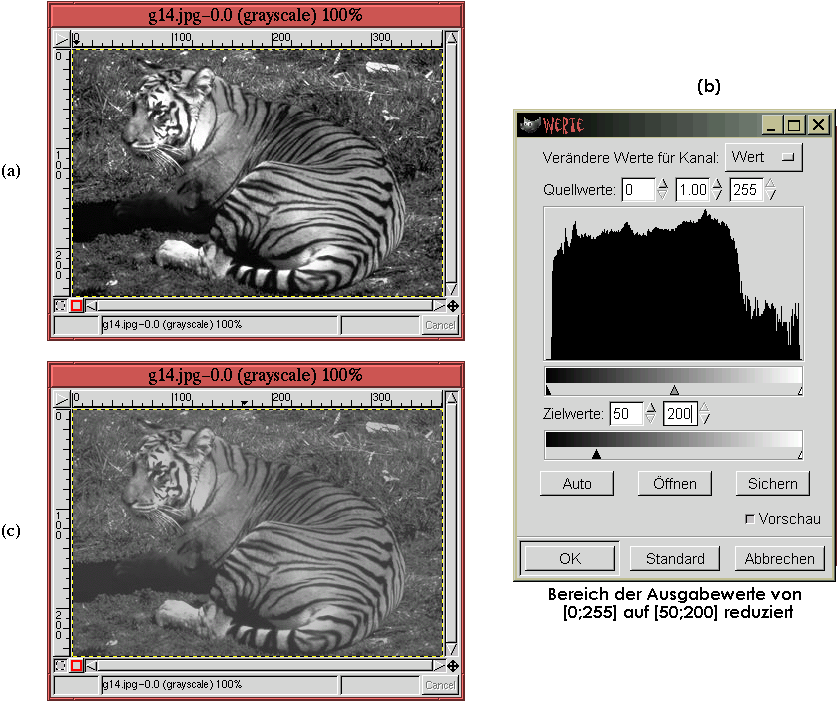Toggle the red Quick Mask button in the bottom window
Screen dimensions: 837x702
pyautogui.click(x=77, y=665)
